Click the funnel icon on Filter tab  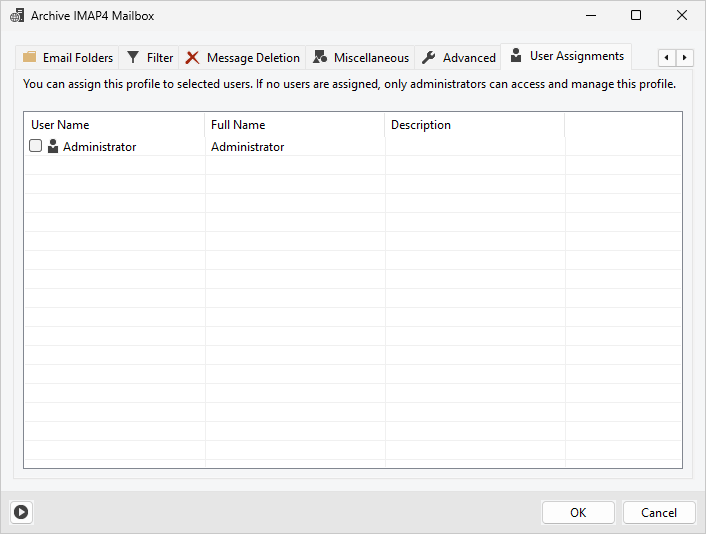pyautogui.click(x=133, y=58)
